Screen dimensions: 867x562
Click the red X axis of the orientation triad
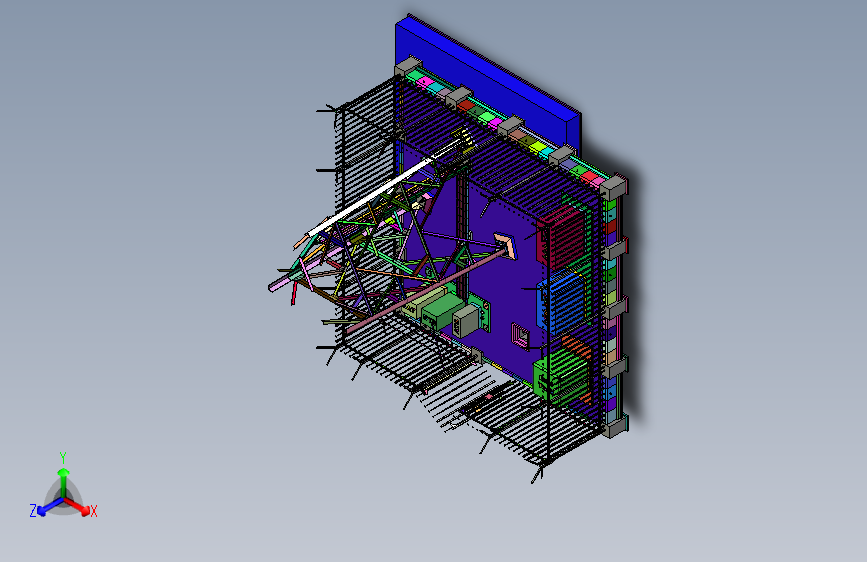point(77,505)
